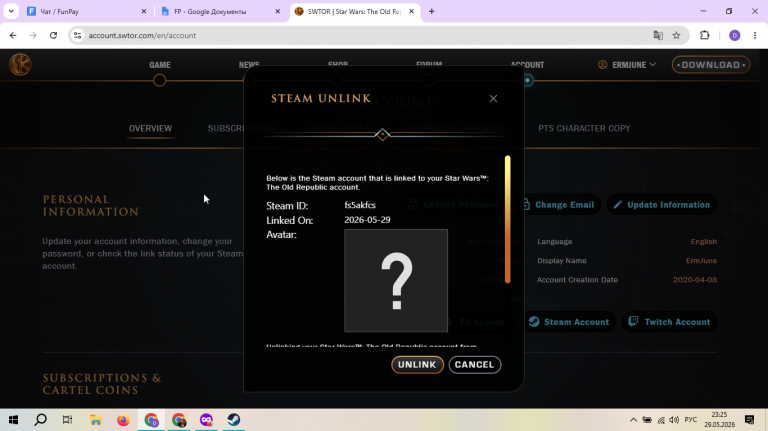Click the Language value English
Screen dimensions: 768x431
(x=703, y=241)
